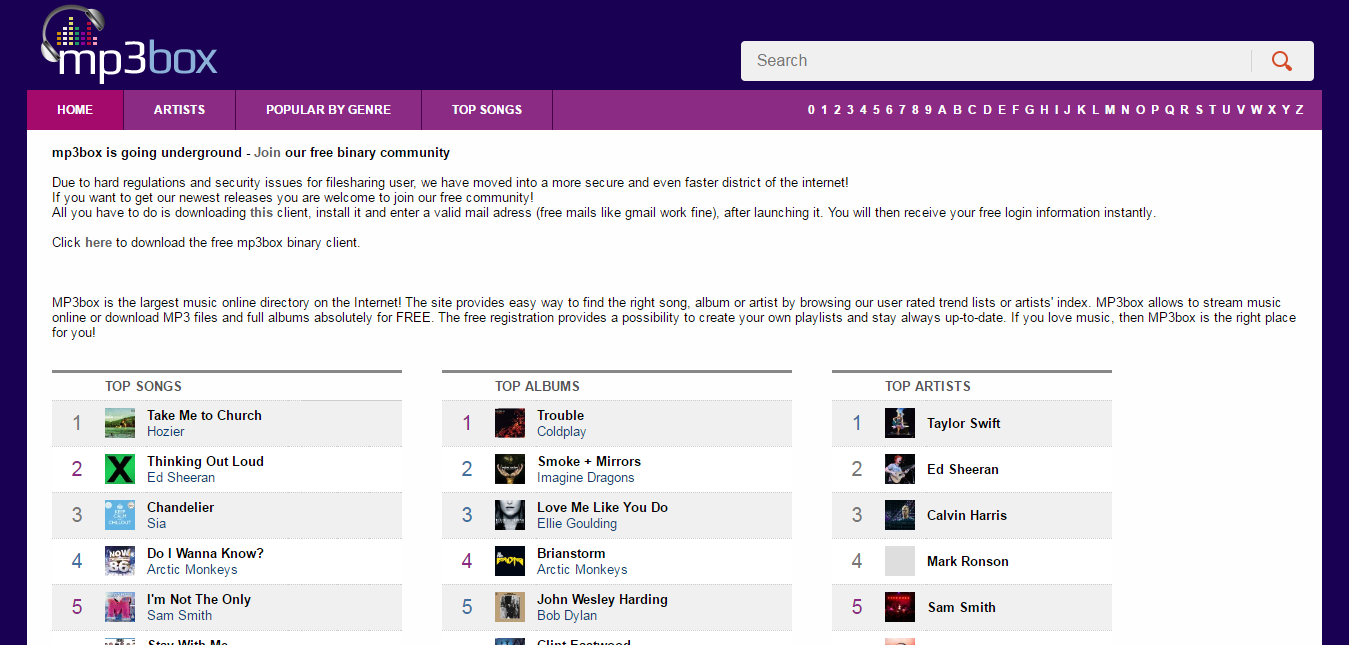Screen dimensions: 1349x645
Task: Open Calvin Harris name in Top Artists
Action: (967, 515)
